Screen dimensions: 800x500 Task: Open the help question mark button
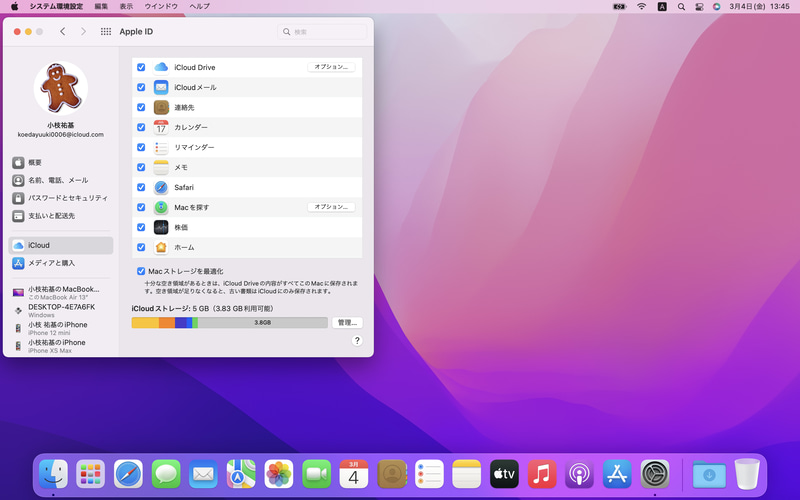pyautogui.click(x=357, y=341)
